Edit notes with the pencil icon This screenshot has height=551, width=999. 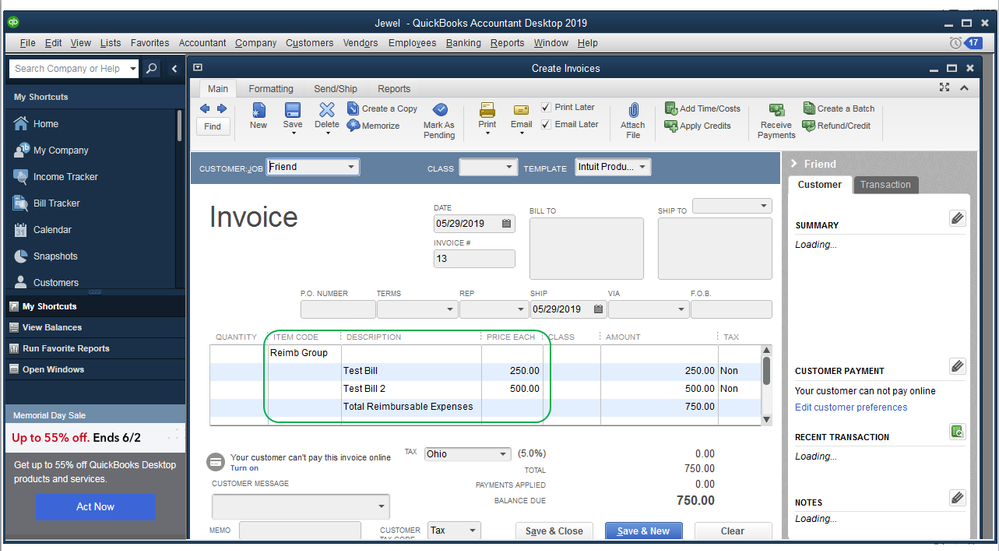[x=957, y=497]
